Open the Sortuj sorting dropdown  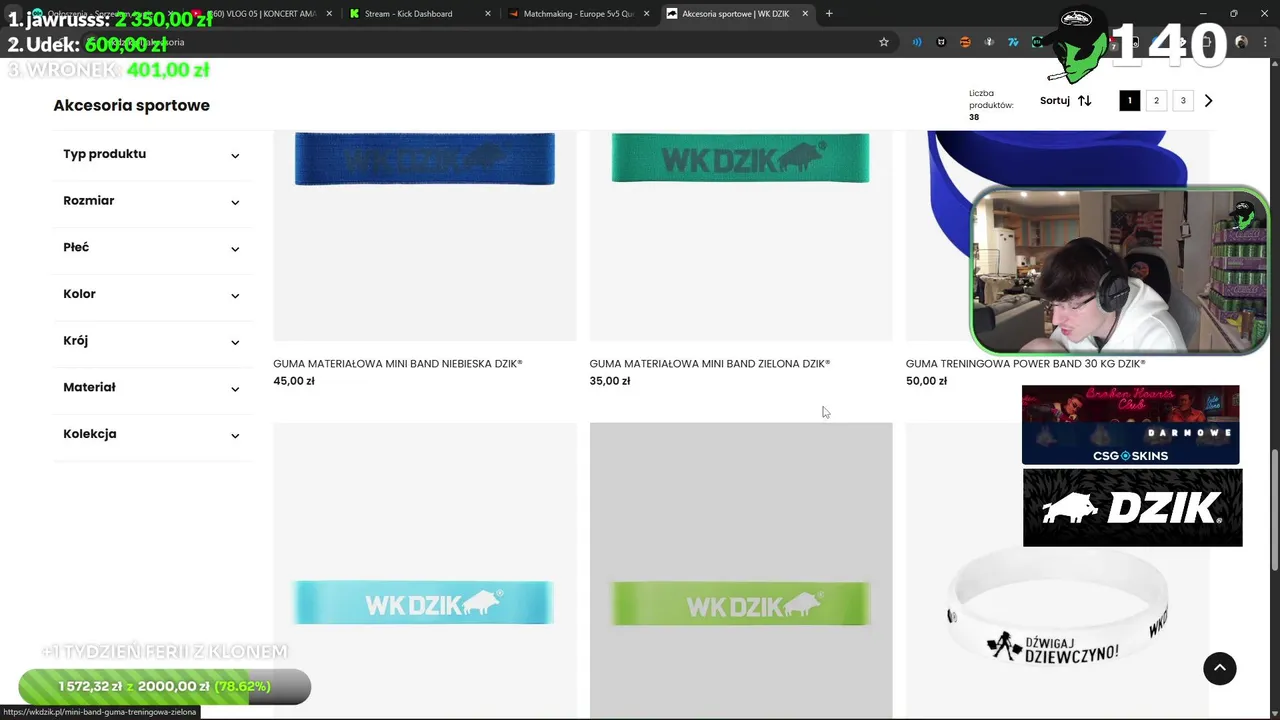(1065, 101)
